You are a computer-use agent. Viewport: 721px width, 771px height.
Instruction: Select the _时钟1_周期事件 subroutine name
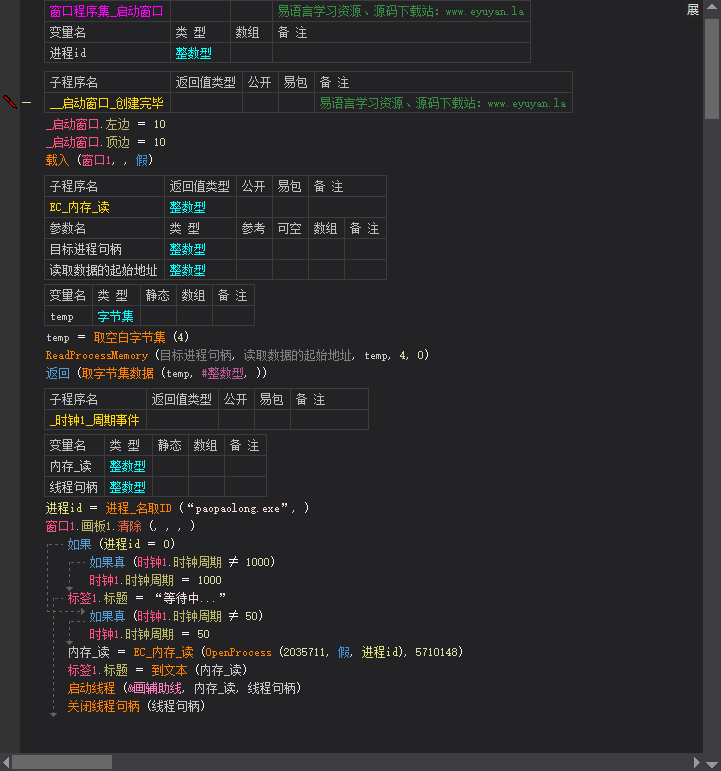click(95, 421)
